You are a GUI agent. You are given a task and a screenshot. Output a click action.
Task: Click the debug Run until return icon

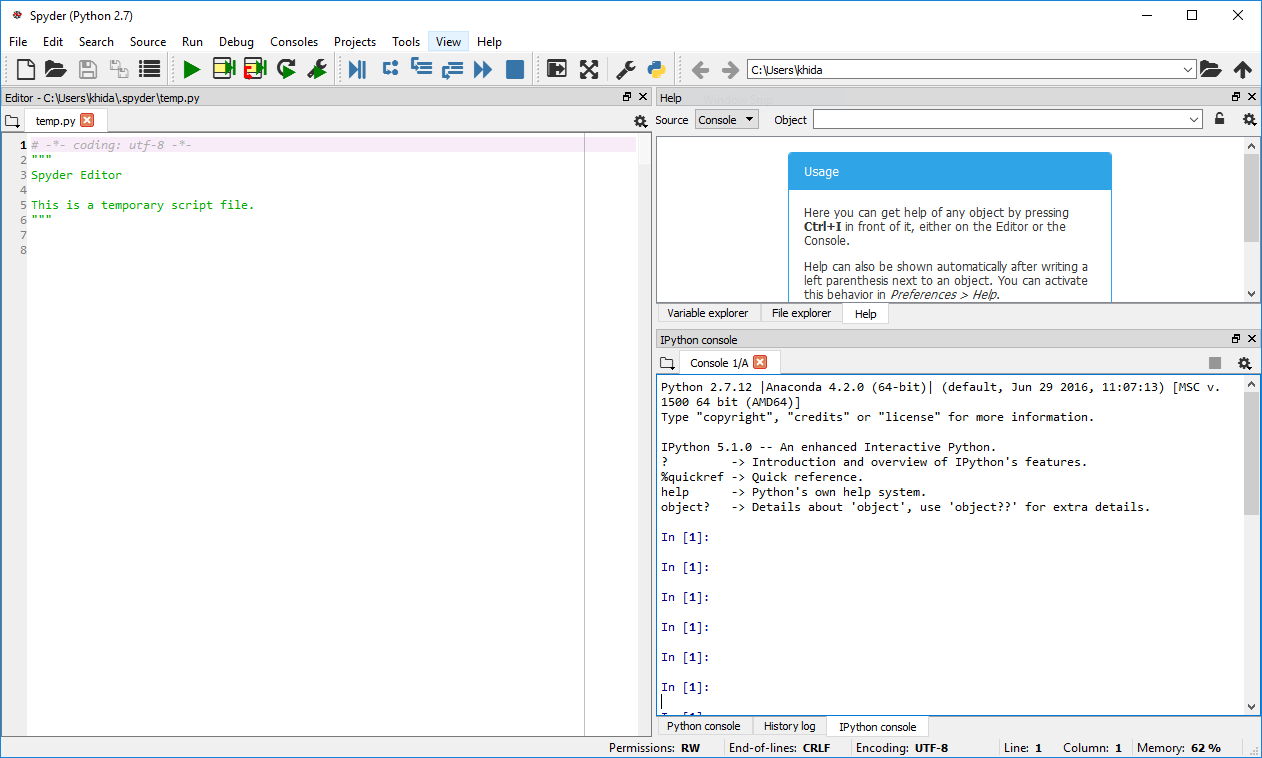452,69
